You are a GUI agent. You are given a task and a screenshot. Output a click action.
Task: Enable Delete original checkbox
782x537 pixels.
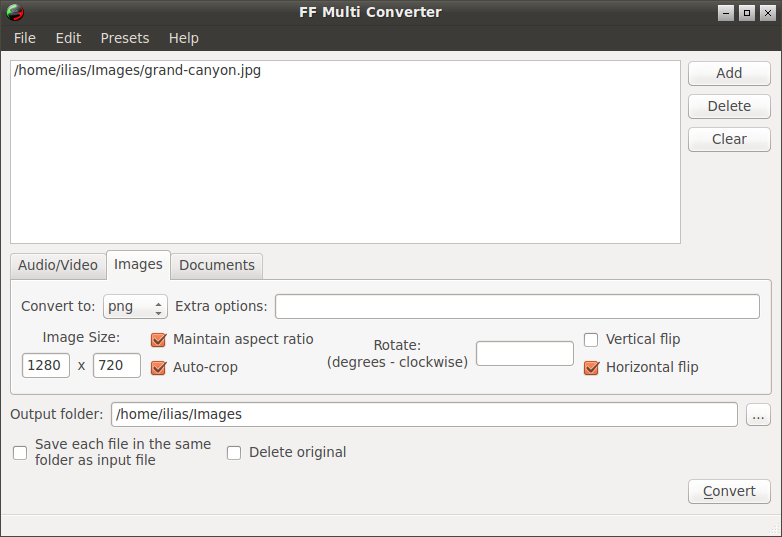[x=234, y=453]
